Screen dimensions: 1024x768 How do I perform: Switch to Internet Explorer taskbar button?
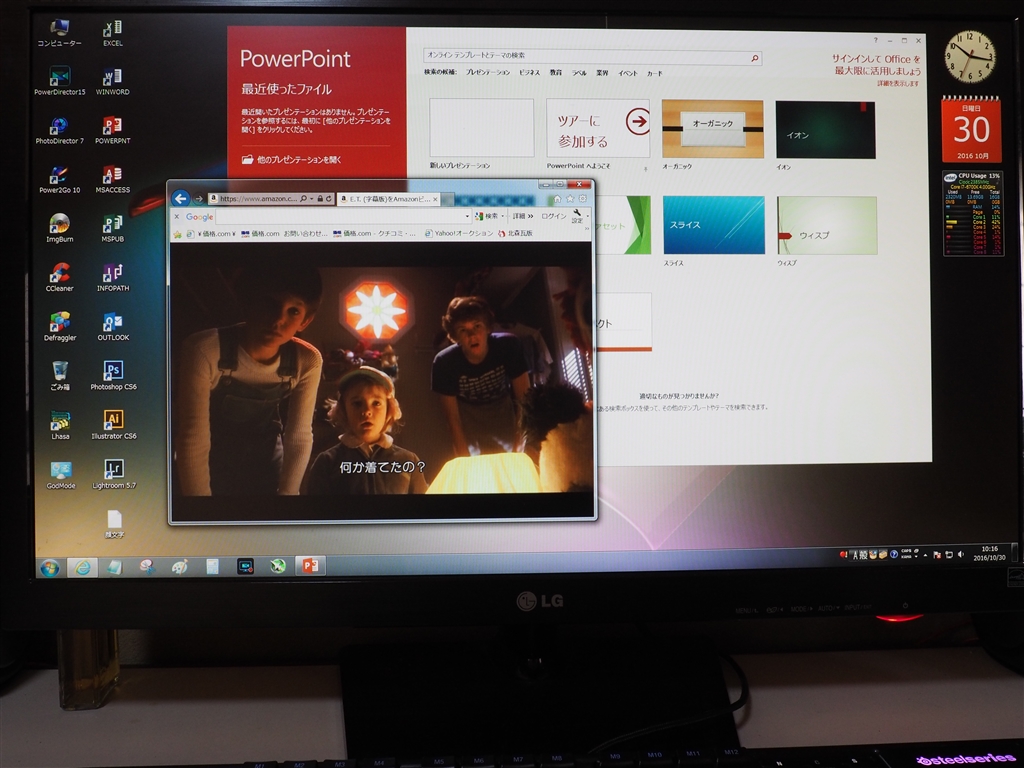pyautogui.click(x=82, y=567)
